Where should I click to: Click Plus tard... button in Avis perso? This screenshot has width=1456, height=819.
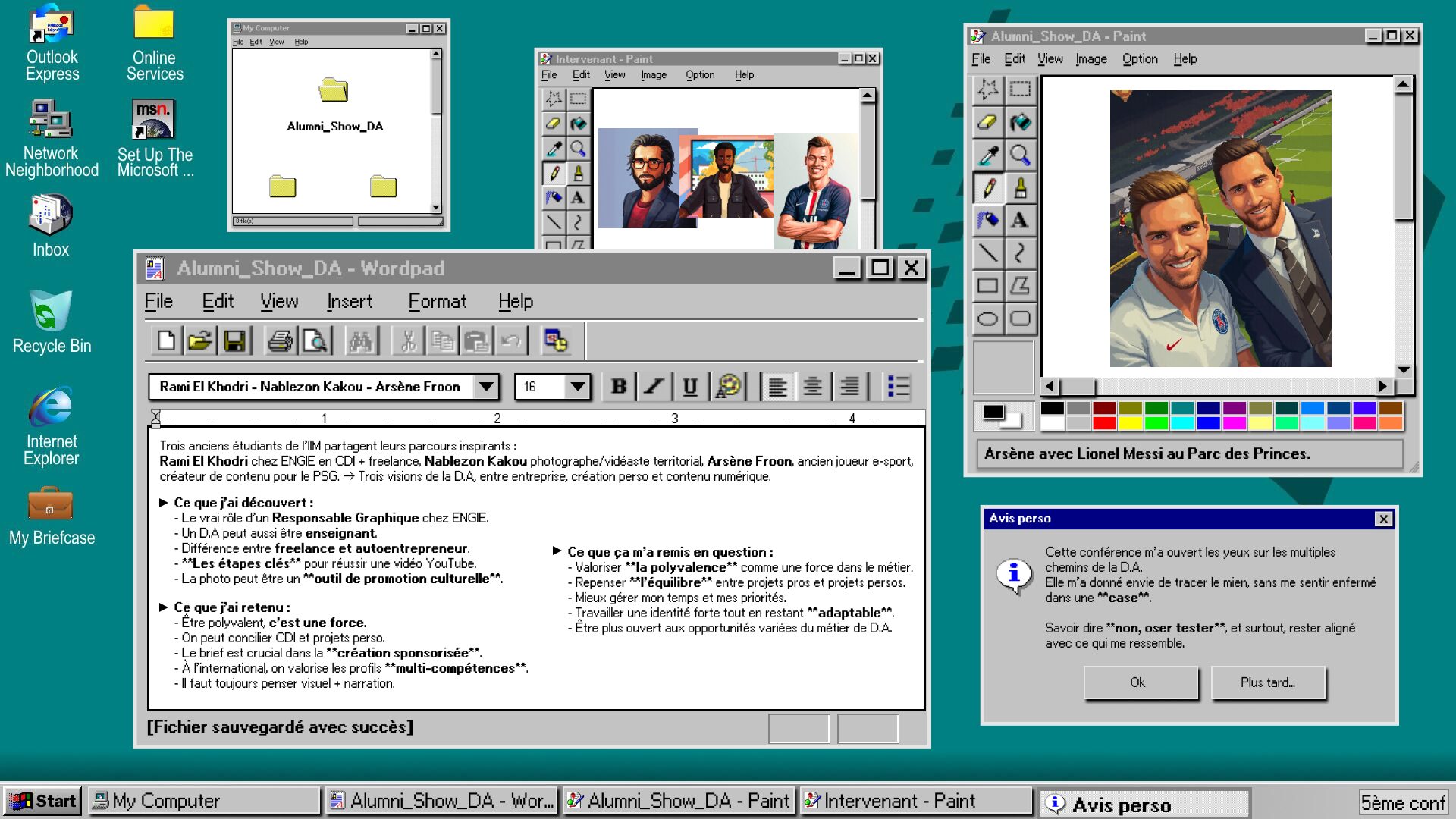coord(1268,682)
